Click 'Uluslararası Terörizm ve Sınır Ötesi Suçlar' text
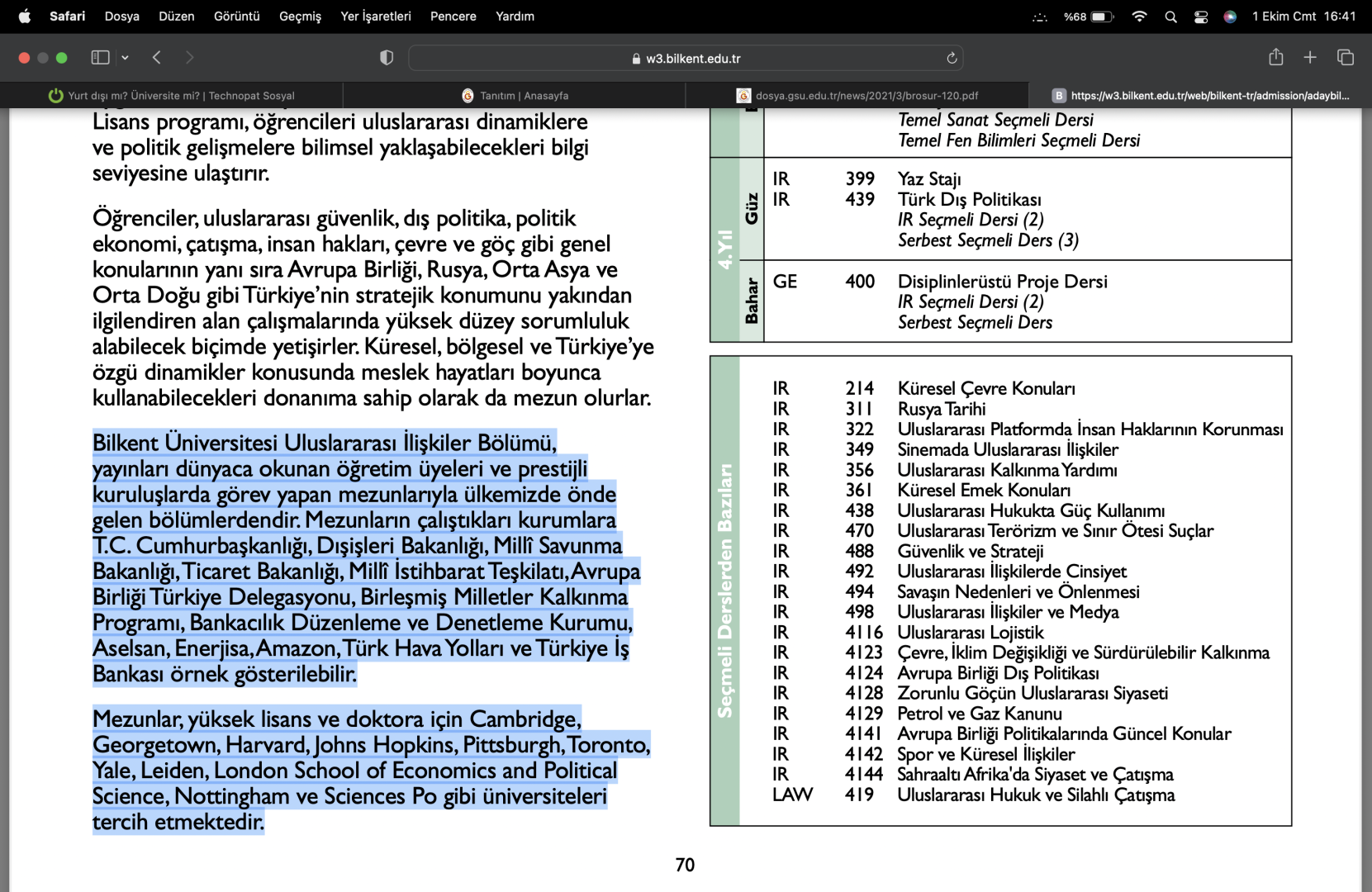This screenshot has width=1372, height=892. coord(1056,531)
